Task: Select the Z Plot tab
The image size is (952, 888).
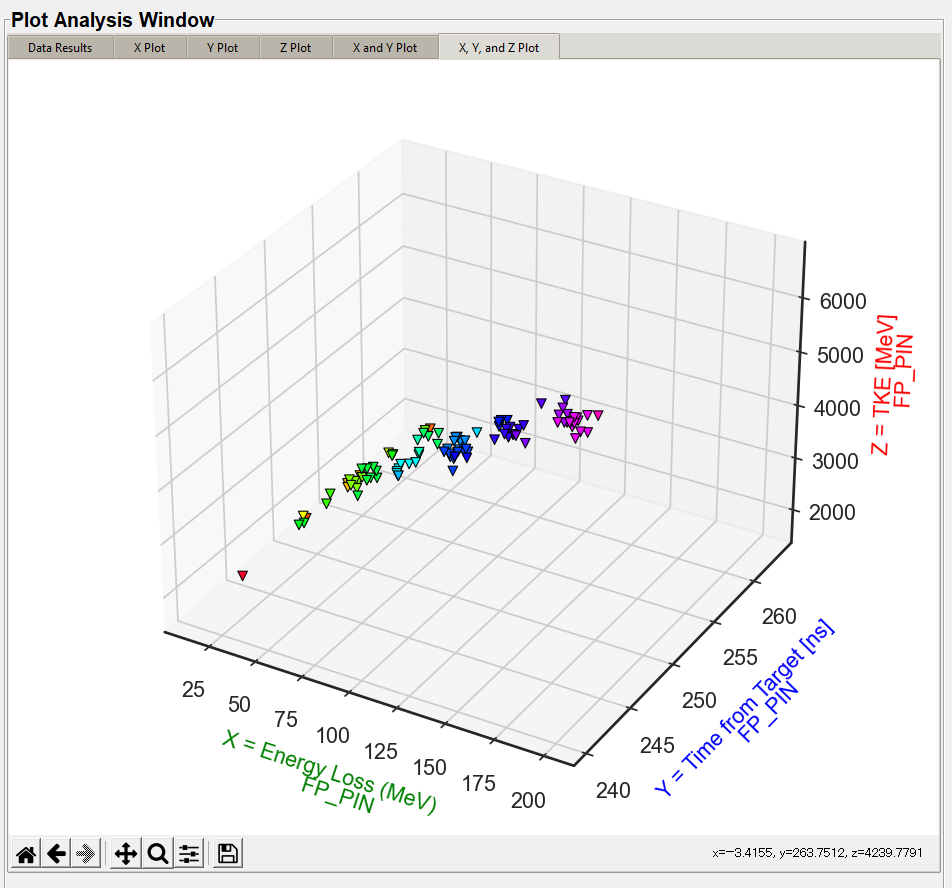Action: tap(295, 47)
